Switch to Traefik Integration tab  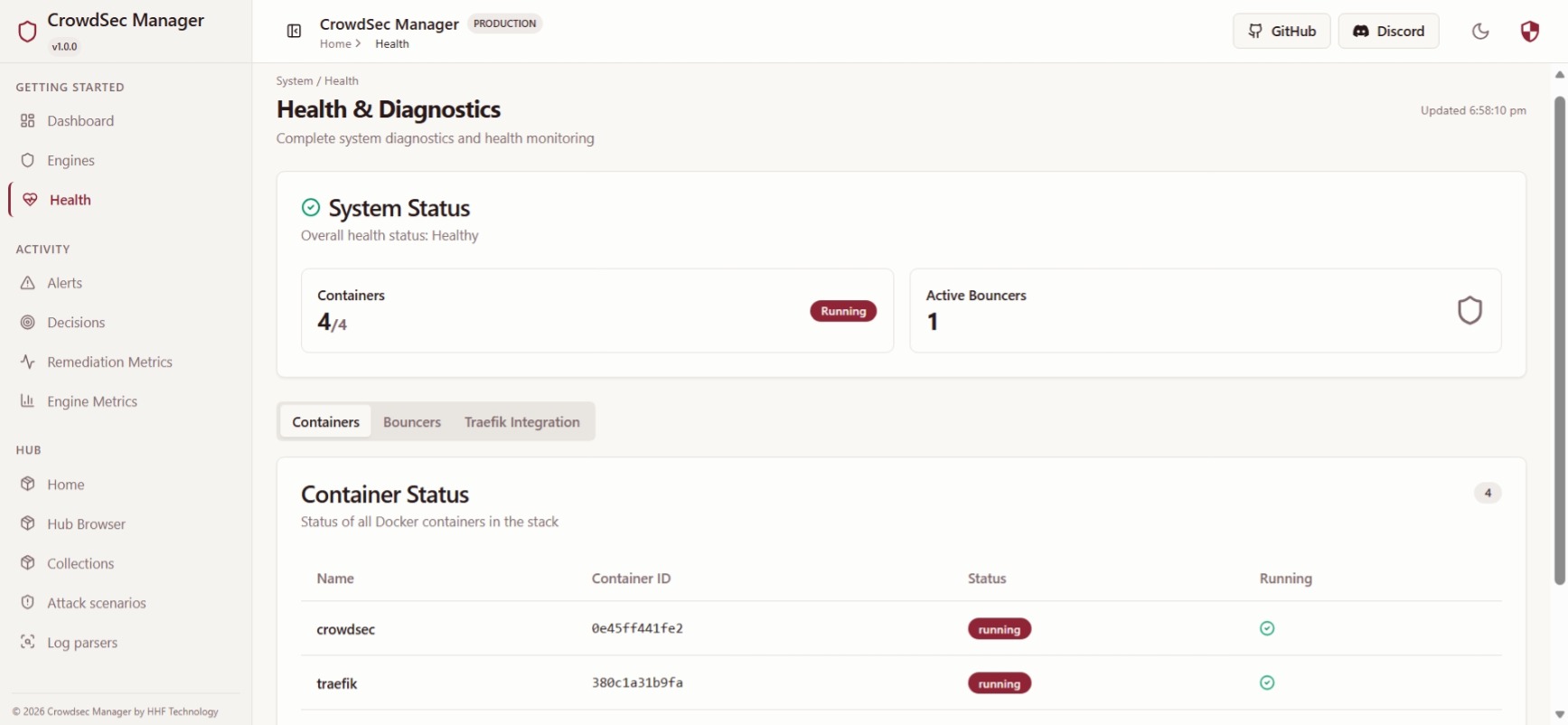click(522, 421)
